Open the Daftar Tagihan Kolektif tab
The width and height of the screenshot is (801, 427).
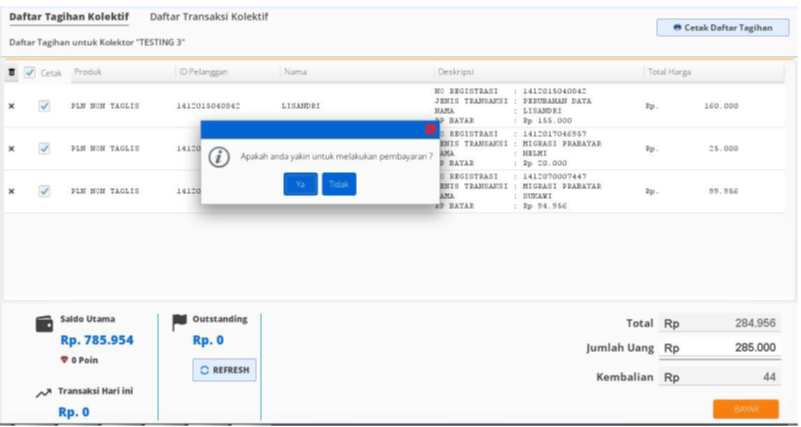[x=69, y=17]
